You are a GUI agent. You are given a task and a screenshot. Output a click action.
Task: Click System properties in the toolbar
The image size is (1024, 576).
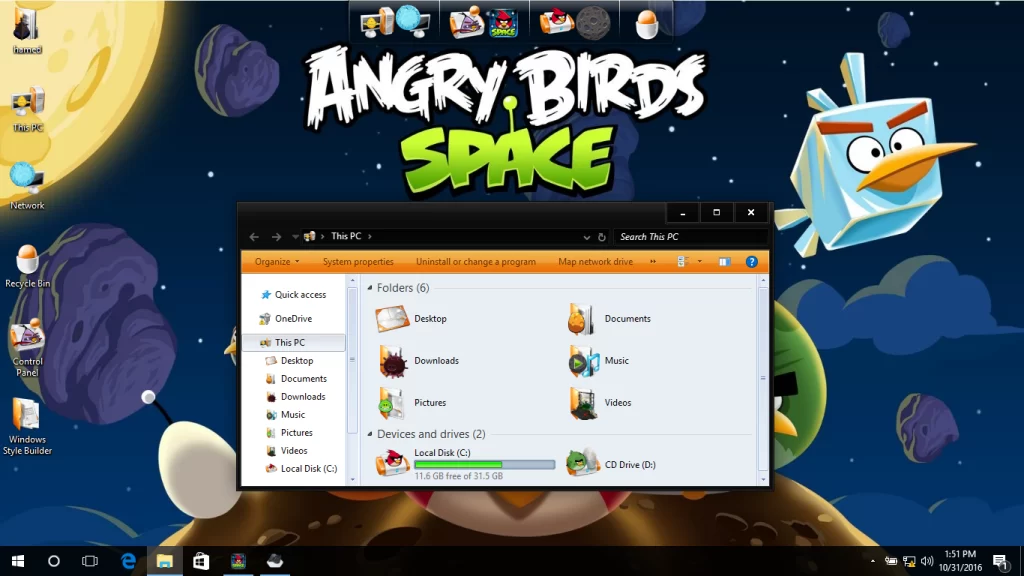click(358, 262)
